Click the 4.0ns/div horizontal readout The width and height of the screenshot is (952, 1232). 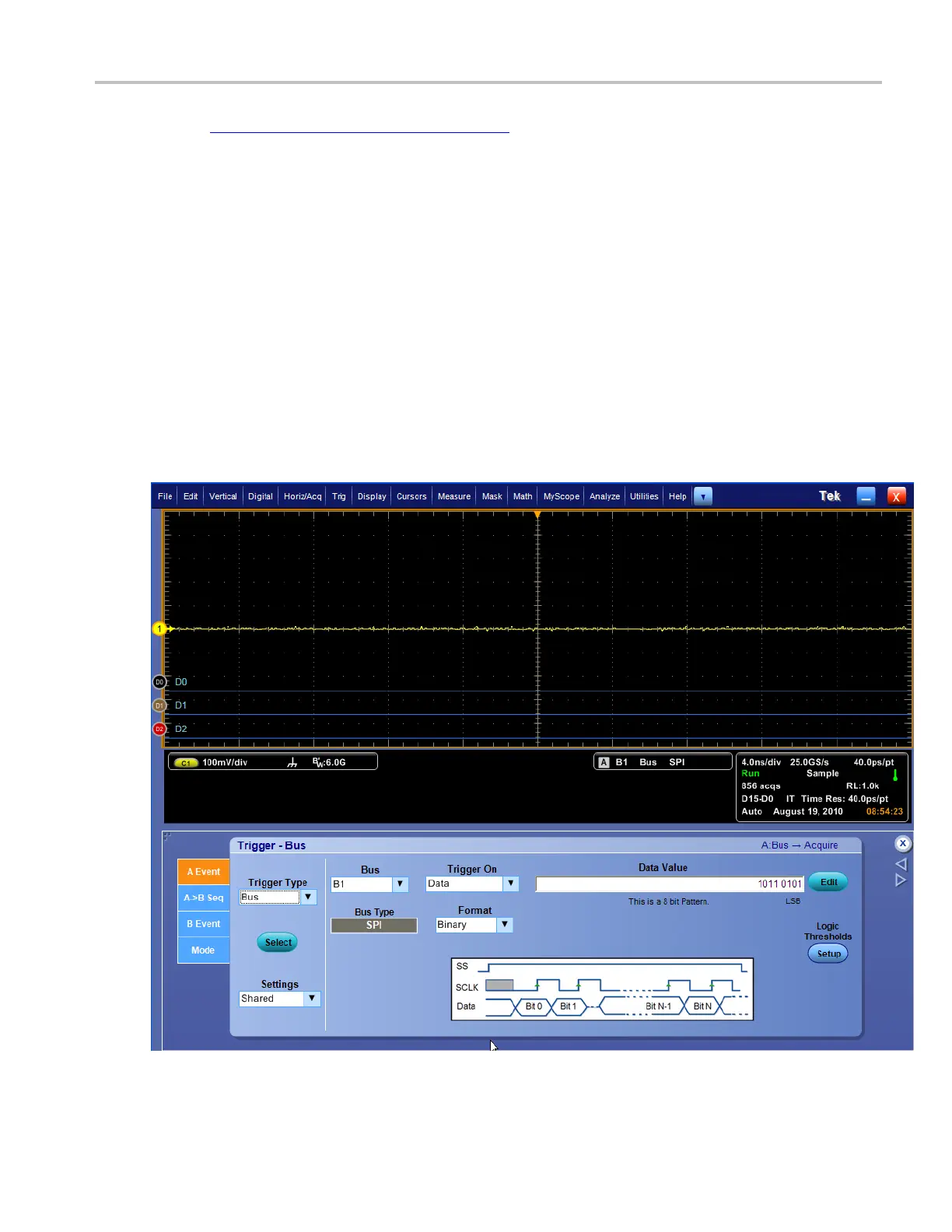tap(761, 762)
